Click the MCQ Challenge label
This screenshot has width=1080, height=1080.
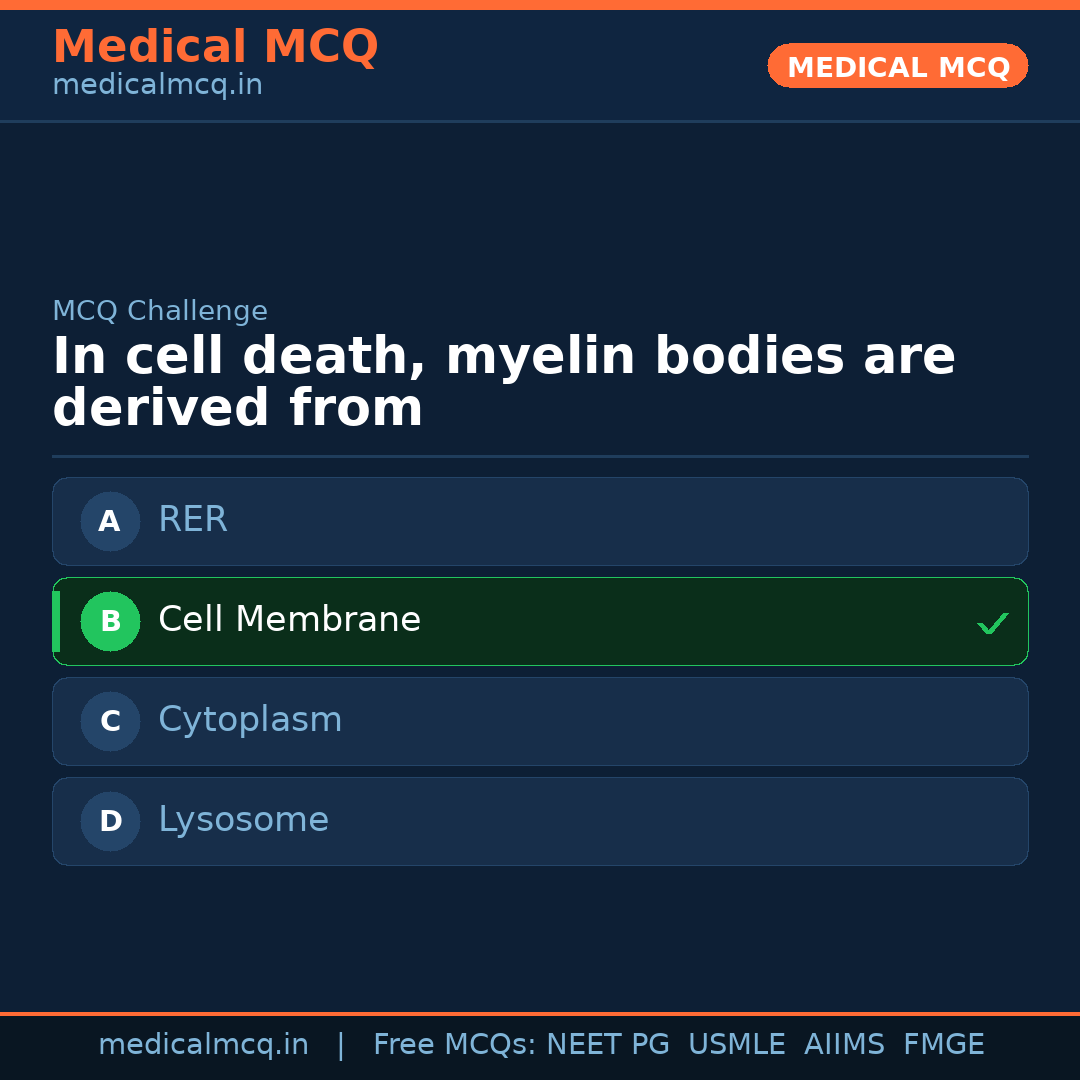(x=160, y=311)
